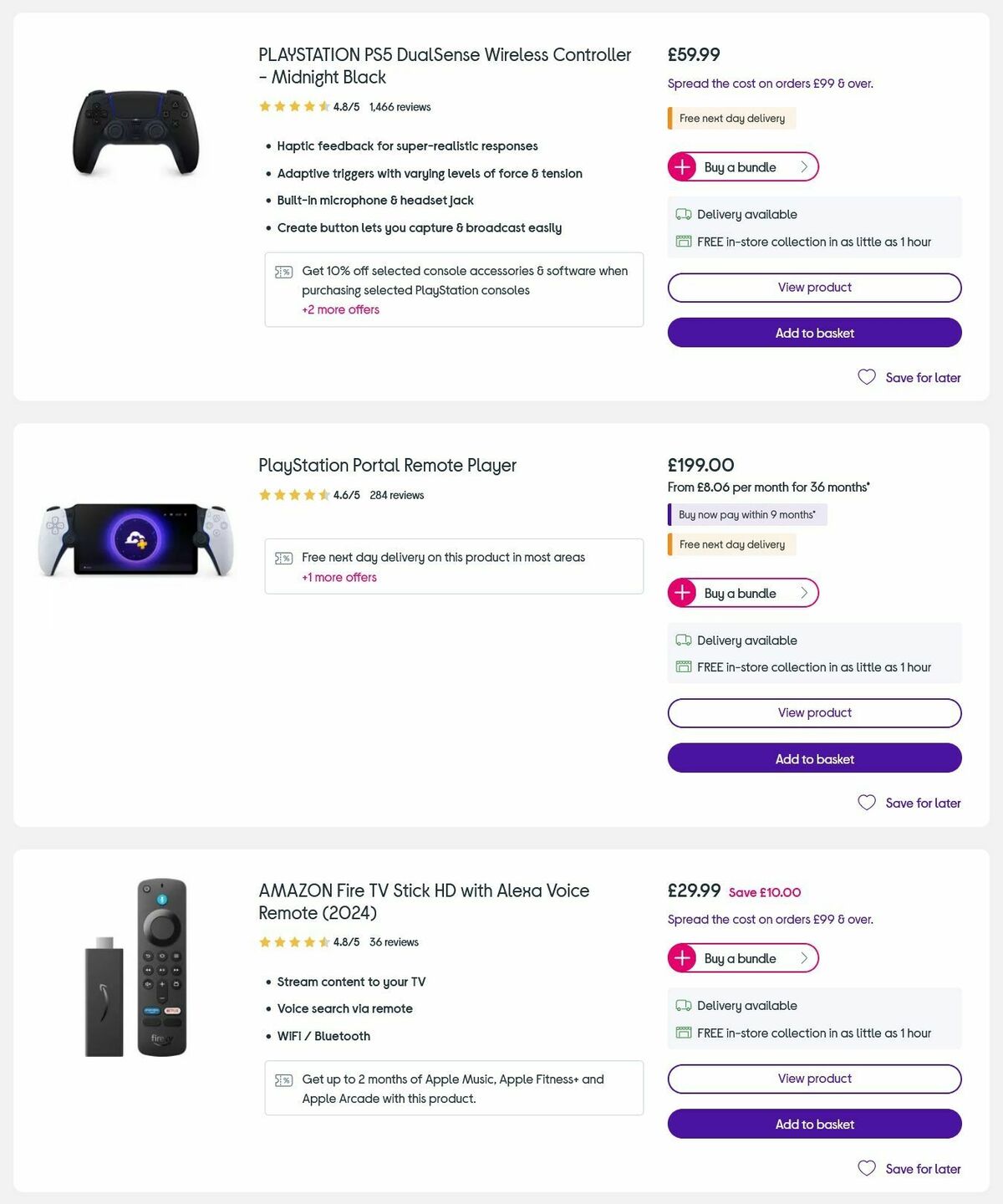1003x1204 pixels.
Task: Click the pink plus icon on DualSense Buy a bundle
Action: pos(683,166)
